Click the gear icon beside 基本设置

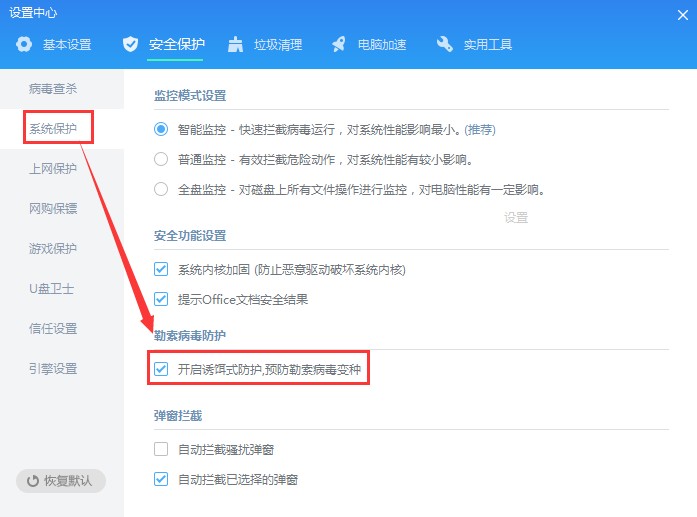(24, 44)
